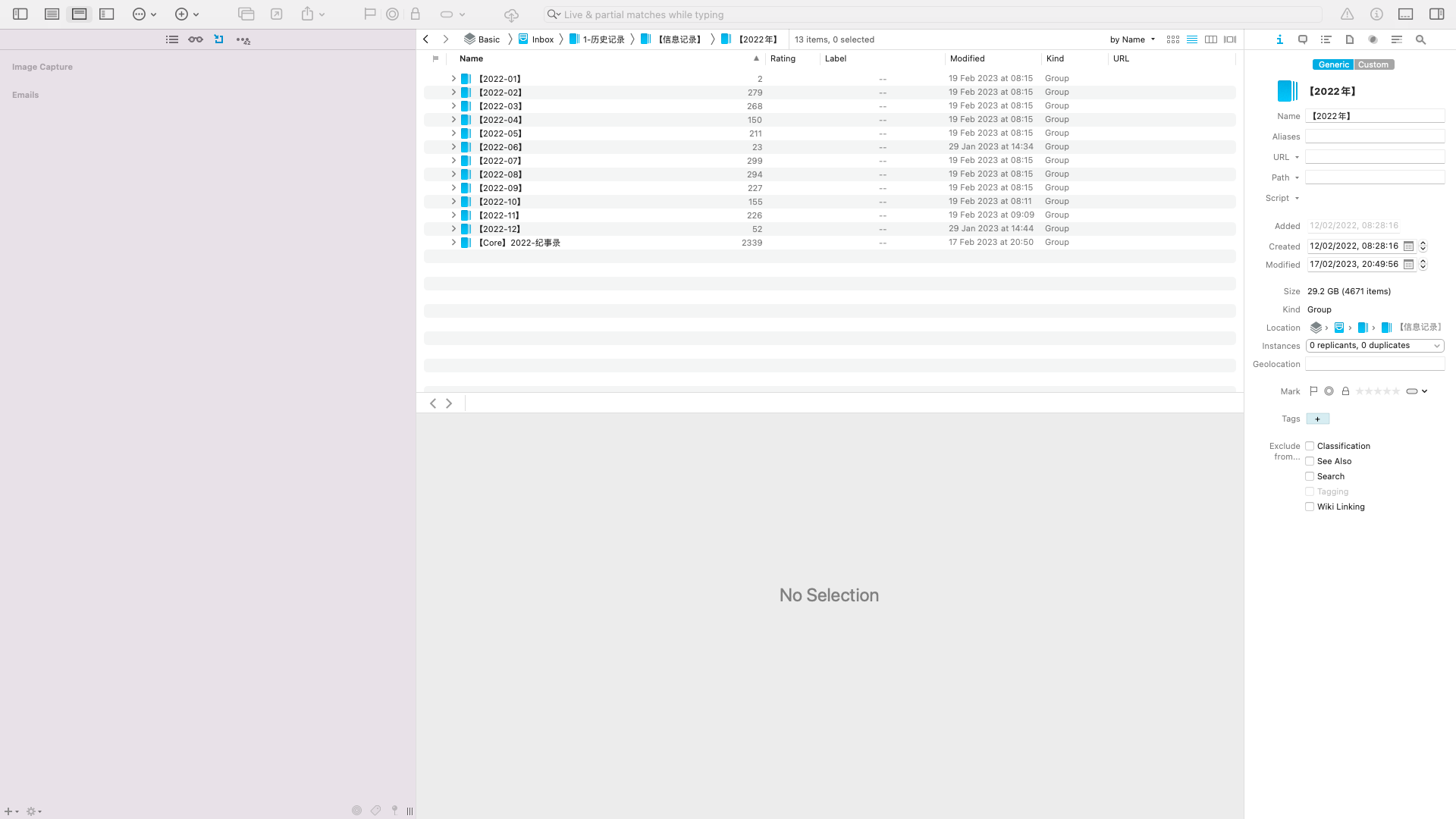
Task: Add a tag with plus button
Action: 1317,419
